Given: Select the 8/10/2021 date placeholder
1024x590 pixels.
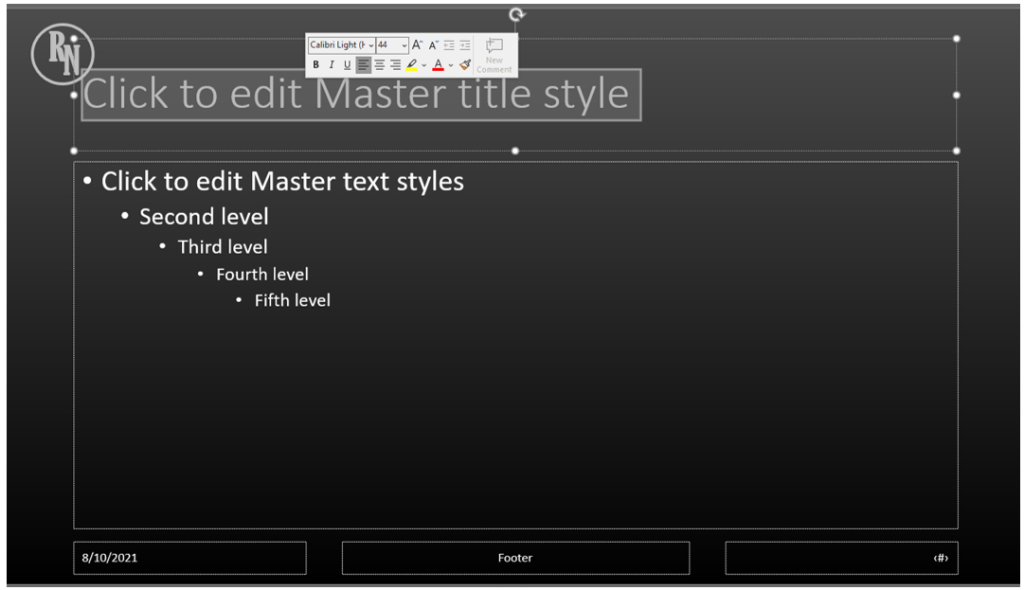Looking at the screenshot, I should (x=190, y=558).
